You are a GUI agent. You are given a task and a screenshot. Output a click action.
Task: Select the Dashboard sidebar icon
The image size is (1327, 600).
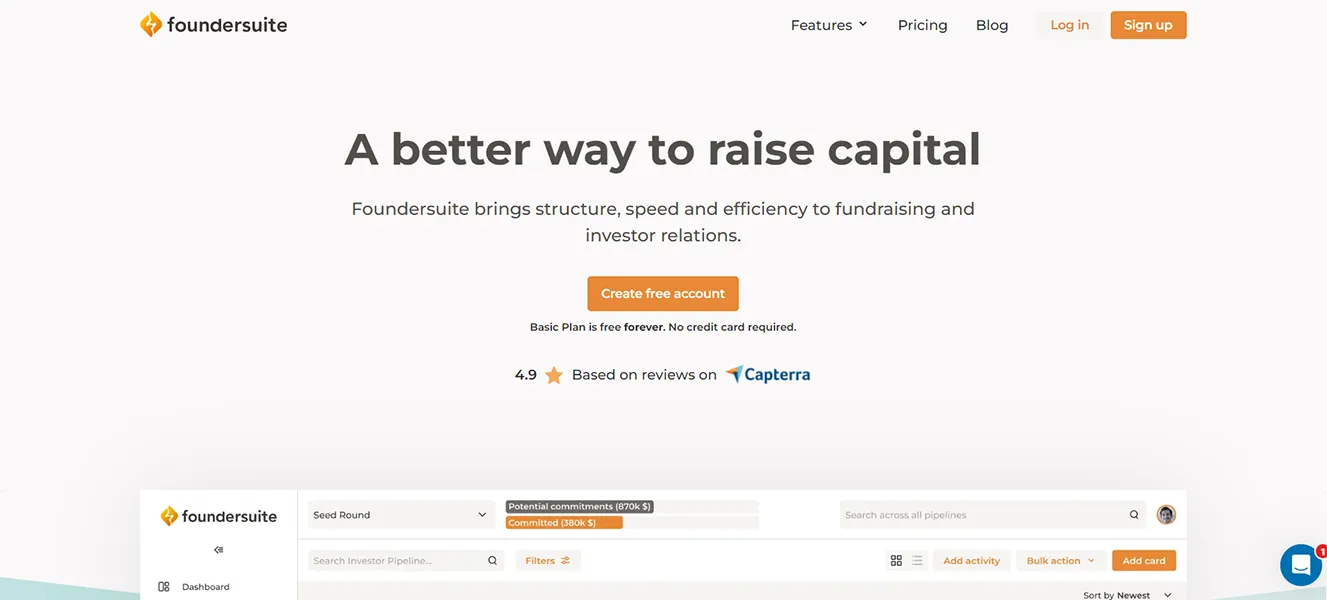(163, 587)
